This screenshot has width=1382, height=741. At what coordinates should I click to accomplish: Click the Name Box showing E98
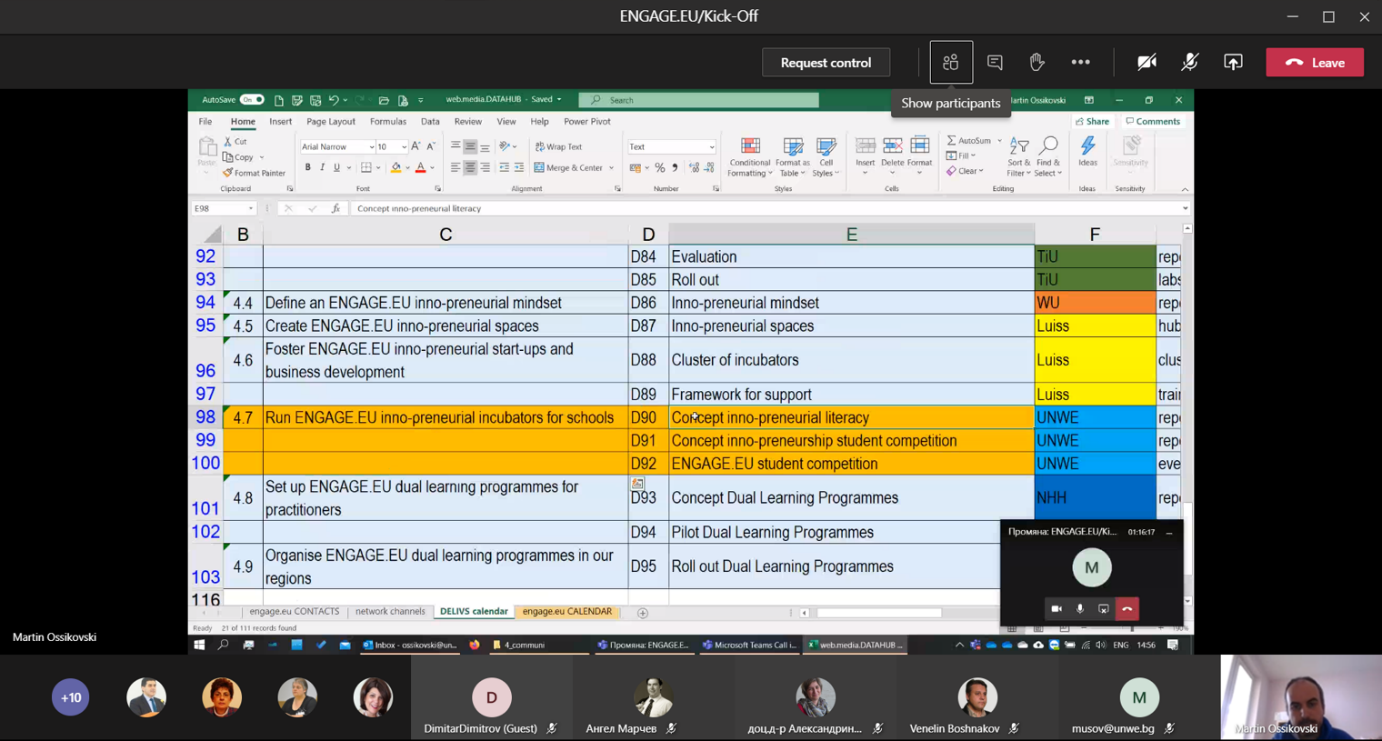coord(223,209)
